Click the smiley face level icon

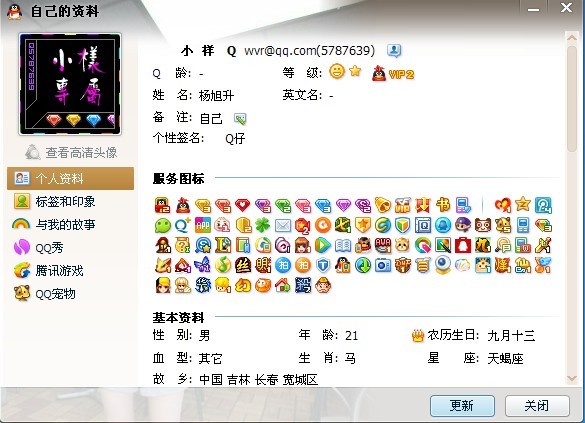[x=337, y=71]
